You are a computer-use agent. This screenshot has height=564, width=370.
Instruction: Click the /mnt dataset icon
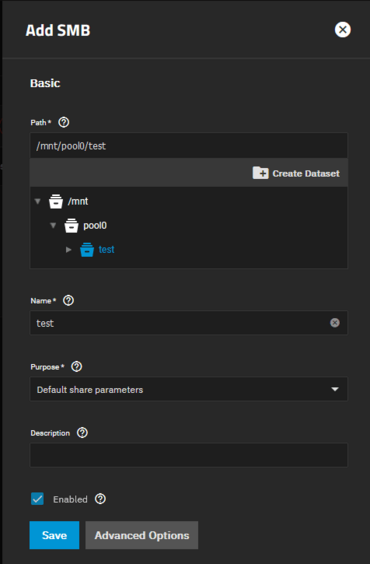pos(56,201)
